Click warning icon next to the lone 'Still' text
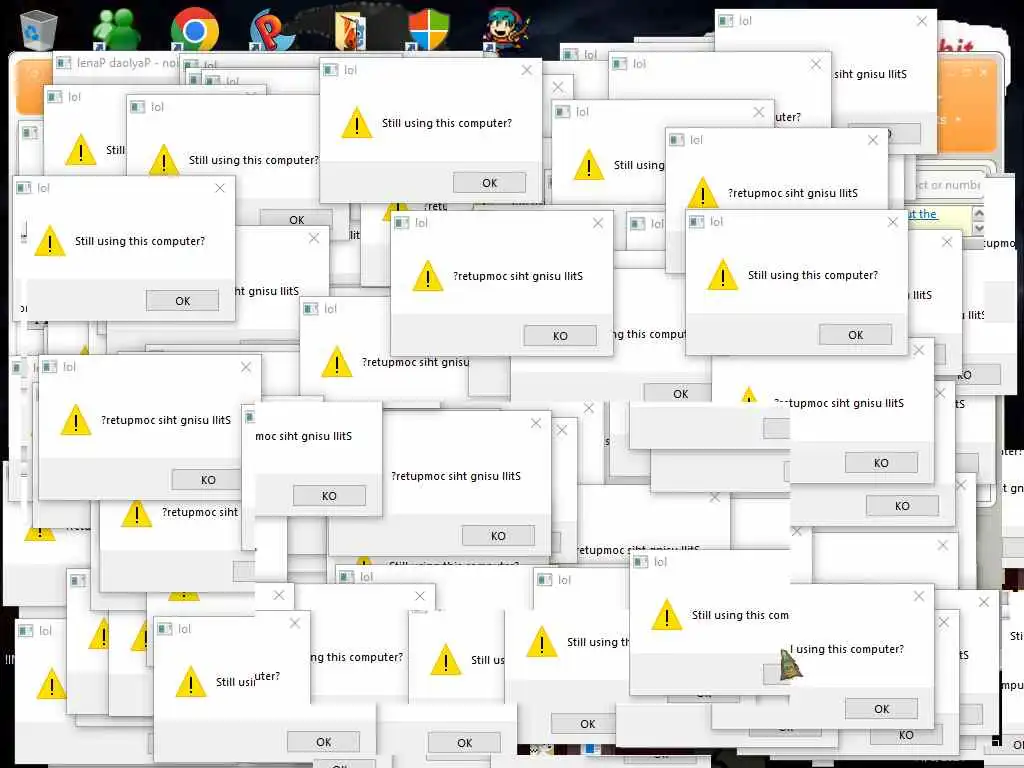1024x768 pixels. 81,150
